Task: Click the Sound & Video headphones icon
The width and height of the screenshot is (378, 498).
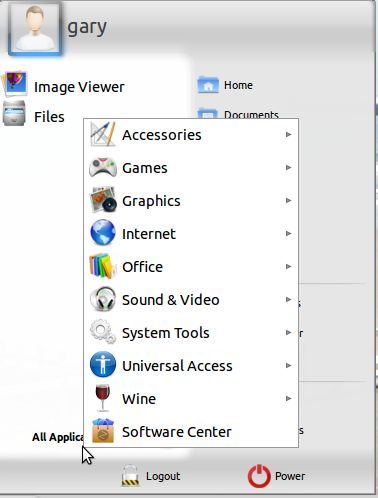Action: point(103,299)
